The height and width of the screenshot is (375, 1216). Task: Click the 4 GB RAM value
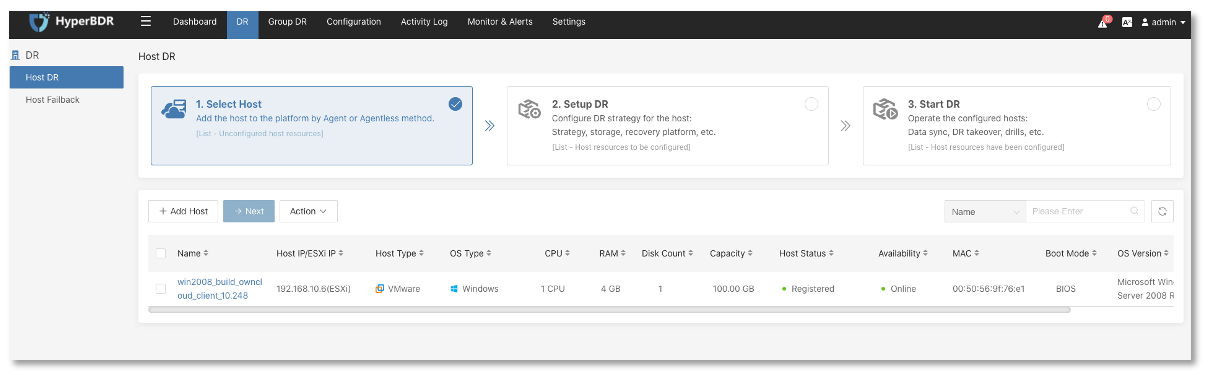pyautogui.click(x=611, y=289)
